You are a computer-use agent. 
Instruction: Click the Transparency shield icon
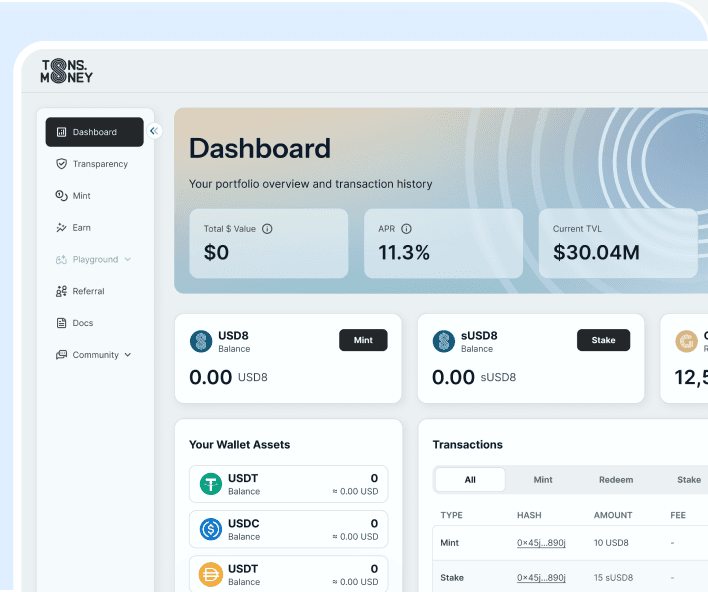point(61,164)
